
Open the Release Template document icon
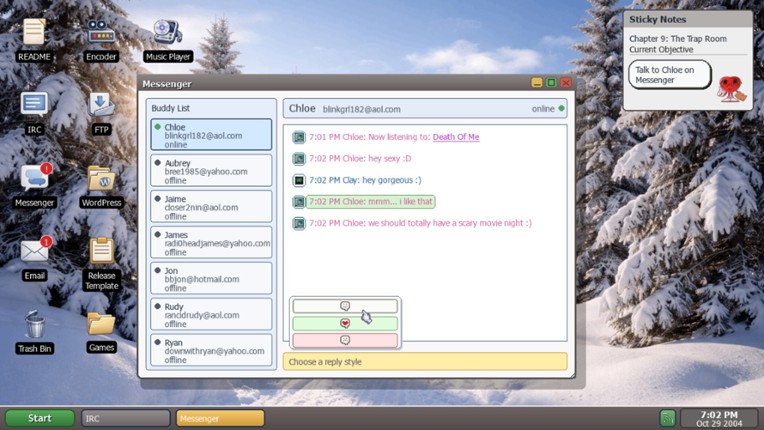click(101, 256)
